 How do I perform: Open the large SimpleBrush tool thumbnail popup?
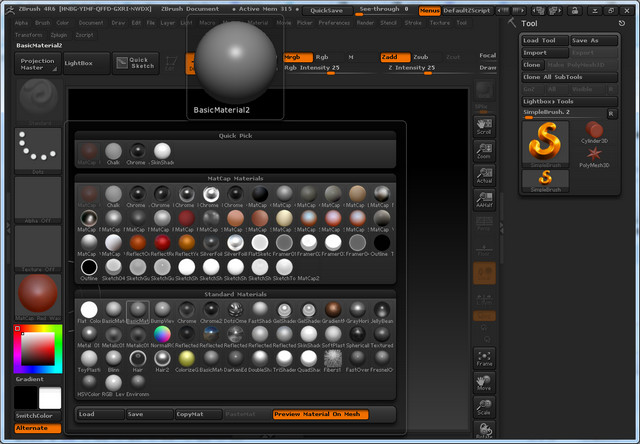[545, 144]
